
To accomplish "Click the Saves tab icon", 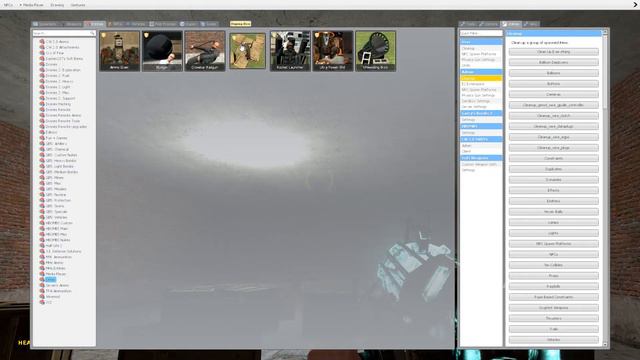I will click(203, 24).
